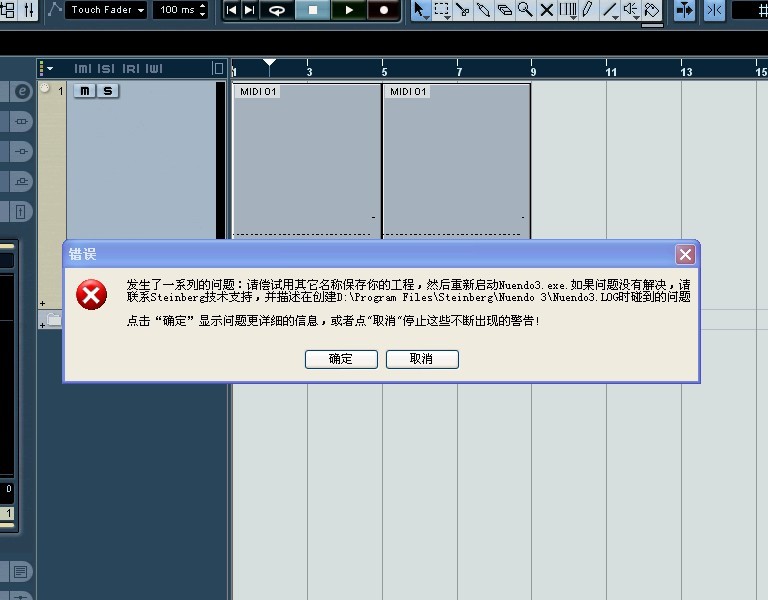
Task: Select the Object Selection arrow tool
Action: coord(420,10)
